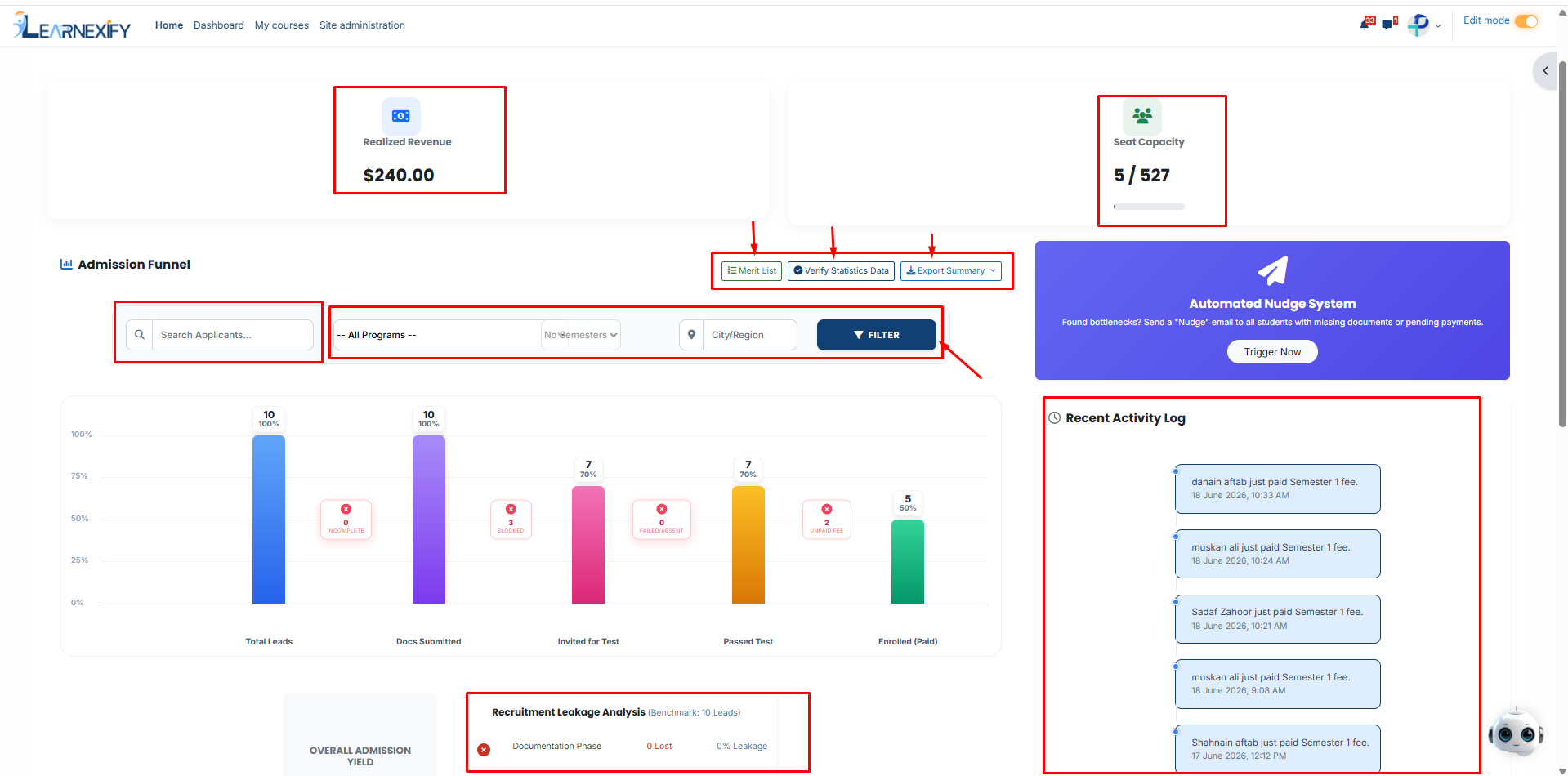Click the Blocked drop-off badge
Viewport: 1568px width, 776px height.
(x=511, y=520)
